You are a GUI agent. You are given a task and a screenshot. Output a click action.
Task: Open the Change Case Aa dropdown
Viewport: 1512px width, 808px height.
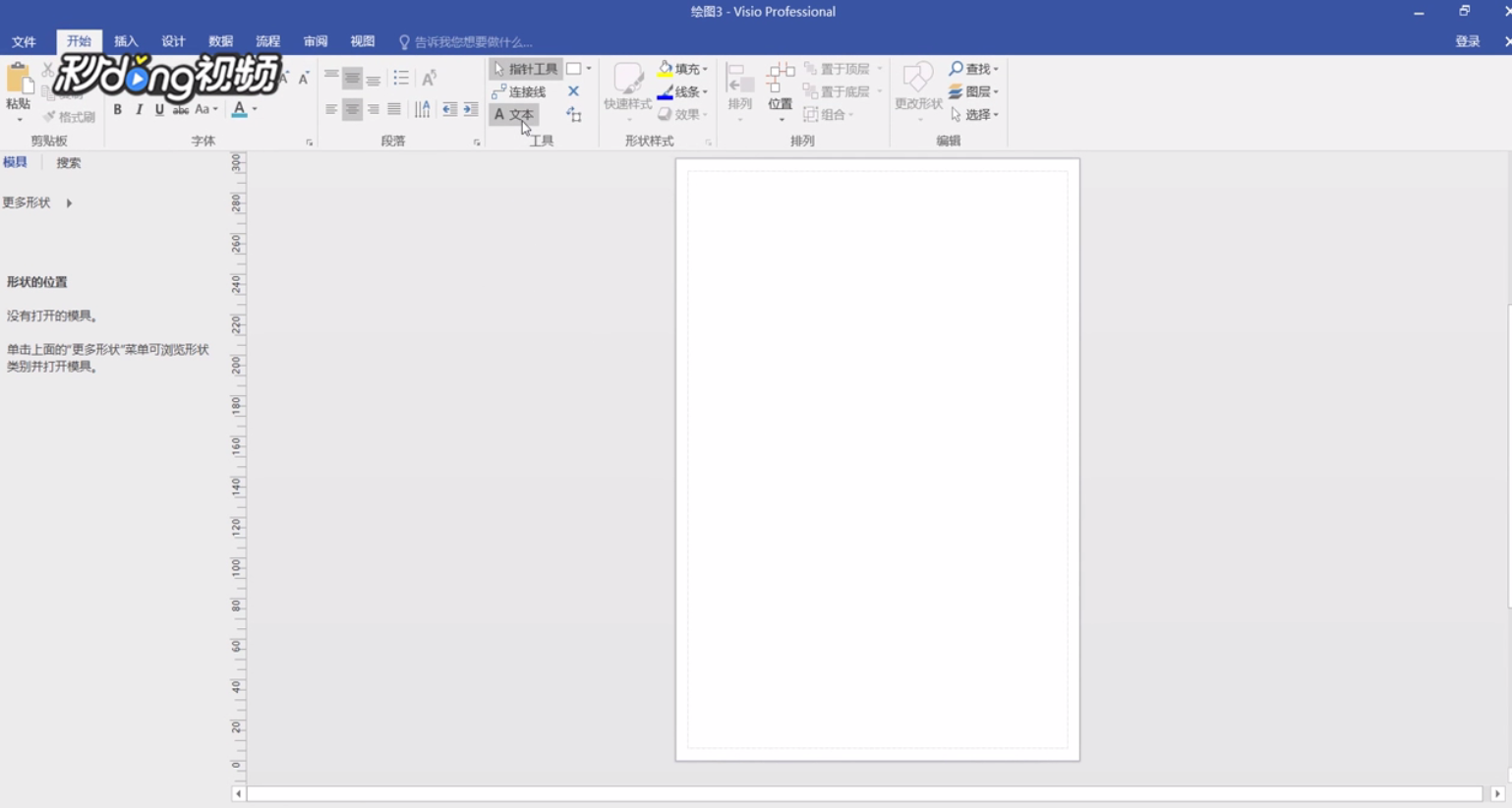click(205, 109)
